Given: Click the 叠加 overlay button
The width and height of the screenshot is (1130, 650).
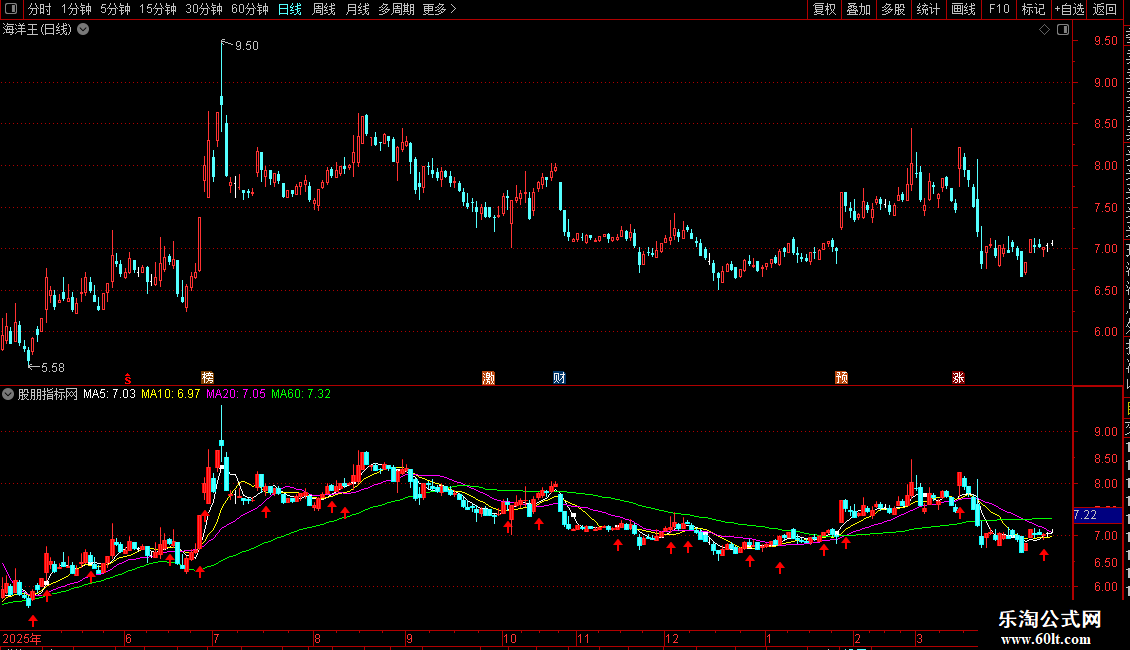Looking at the screenshot, I should [858, 9].
